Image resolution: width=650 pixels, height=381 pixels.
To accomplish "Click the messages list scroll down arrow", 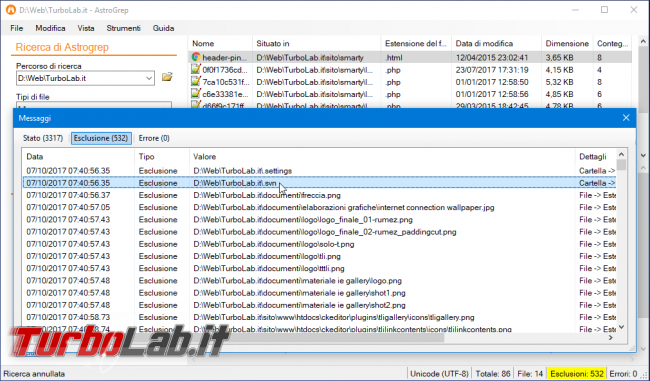I will [621, 327].
